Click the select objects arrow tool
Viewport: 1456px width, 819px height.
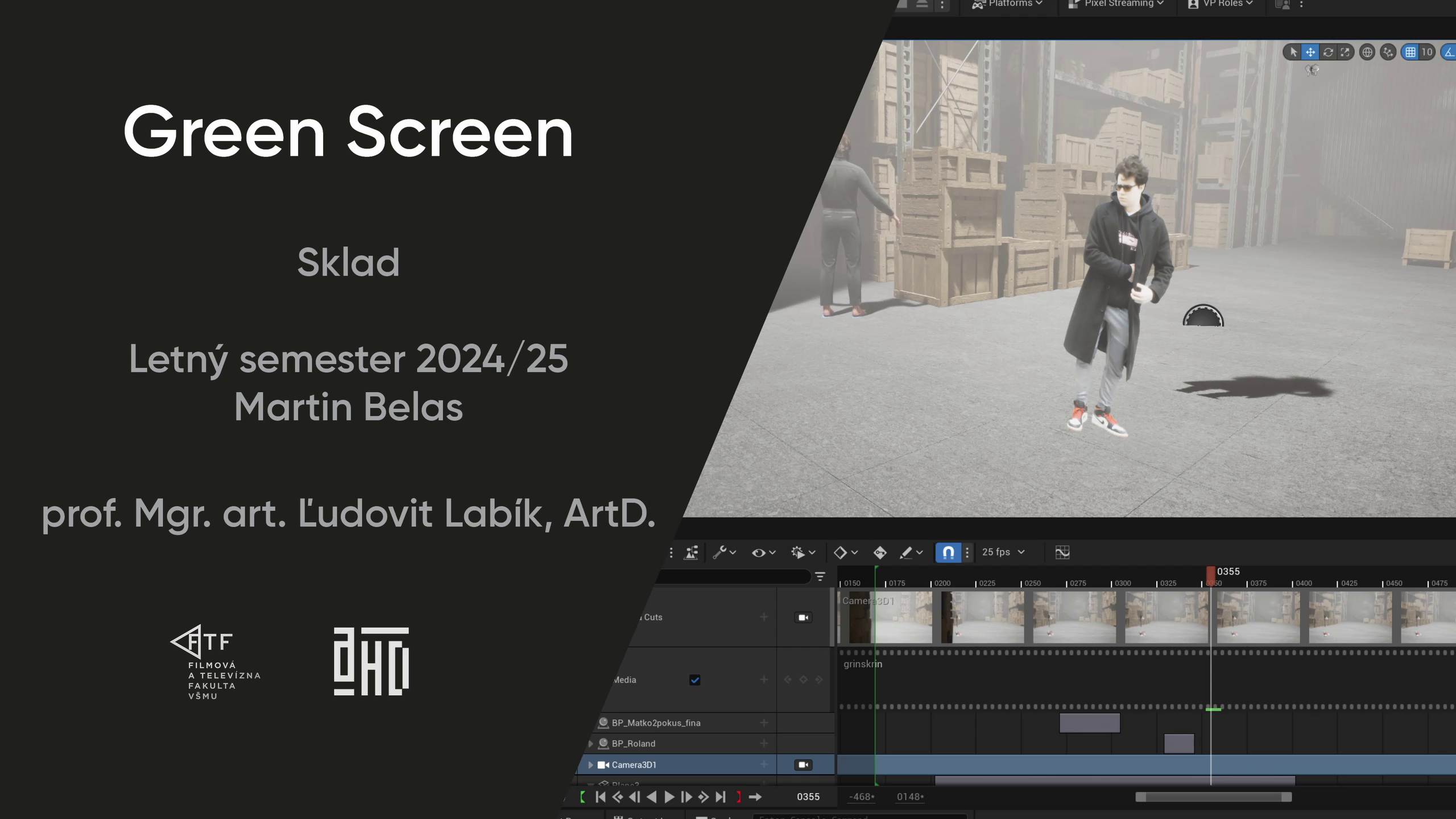[x=1293, y=52]
